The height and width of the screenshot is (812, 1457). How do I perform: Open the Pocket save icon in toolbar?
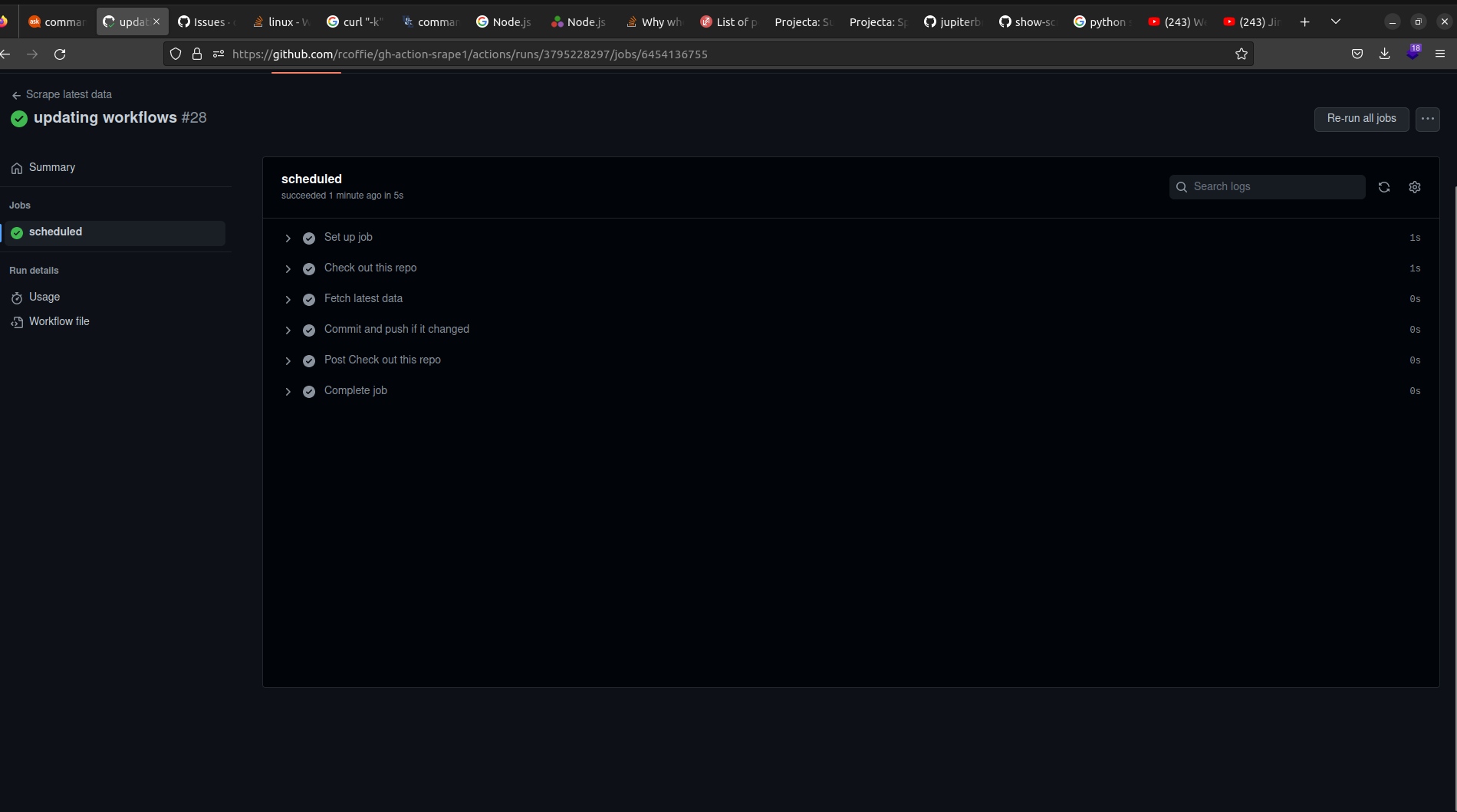click(1357, 54)
